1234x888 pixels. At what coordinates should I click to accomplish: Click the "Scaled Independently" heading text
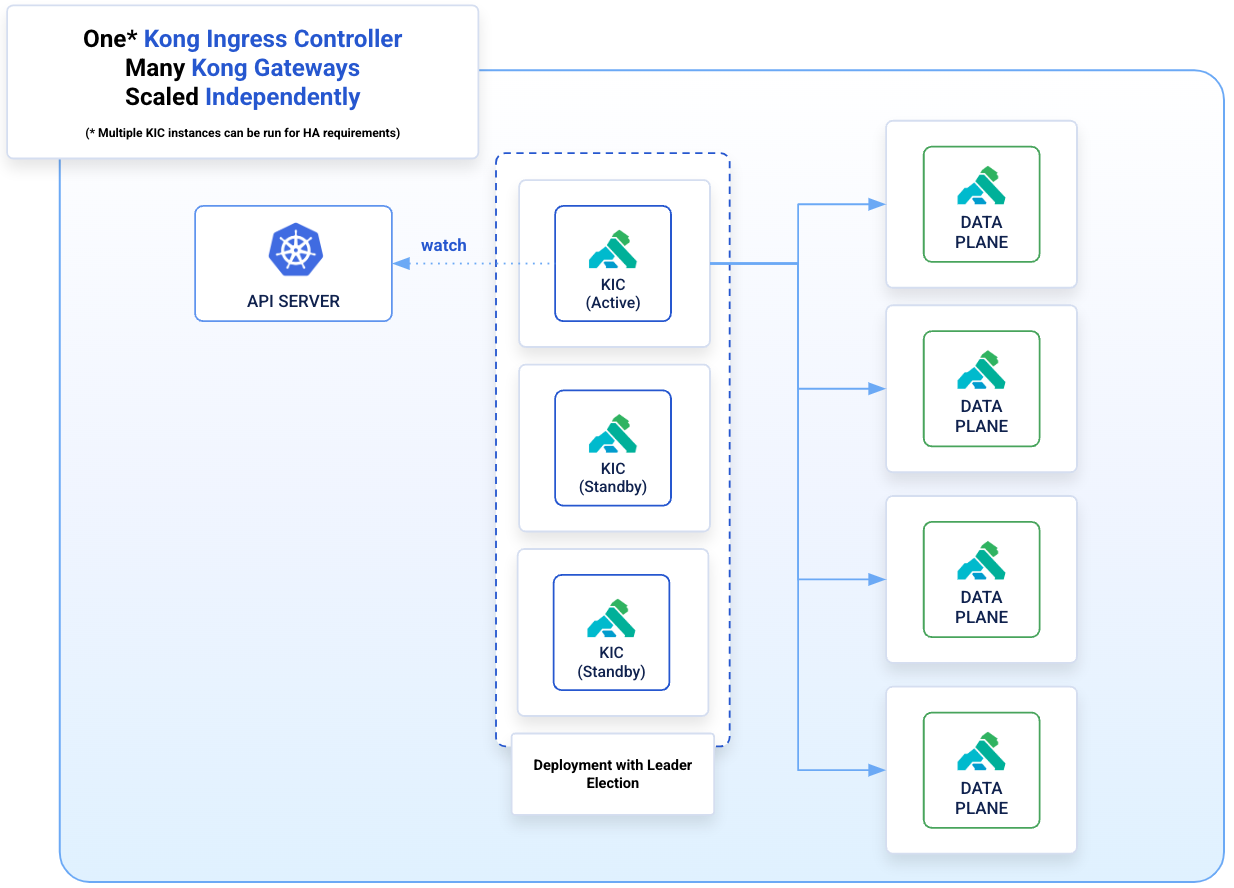click(x=243, y=97)
